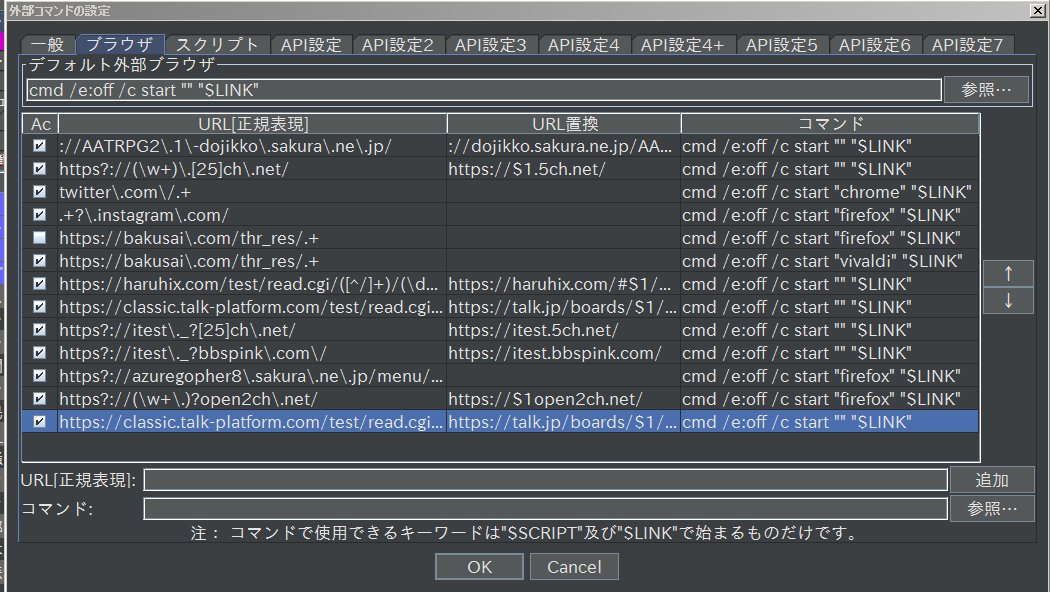Image resolution: width=1050 pixels, height=592 pixels.
Task: Dismiss dialog with Cancel button
Action: (x=574, y=567)
